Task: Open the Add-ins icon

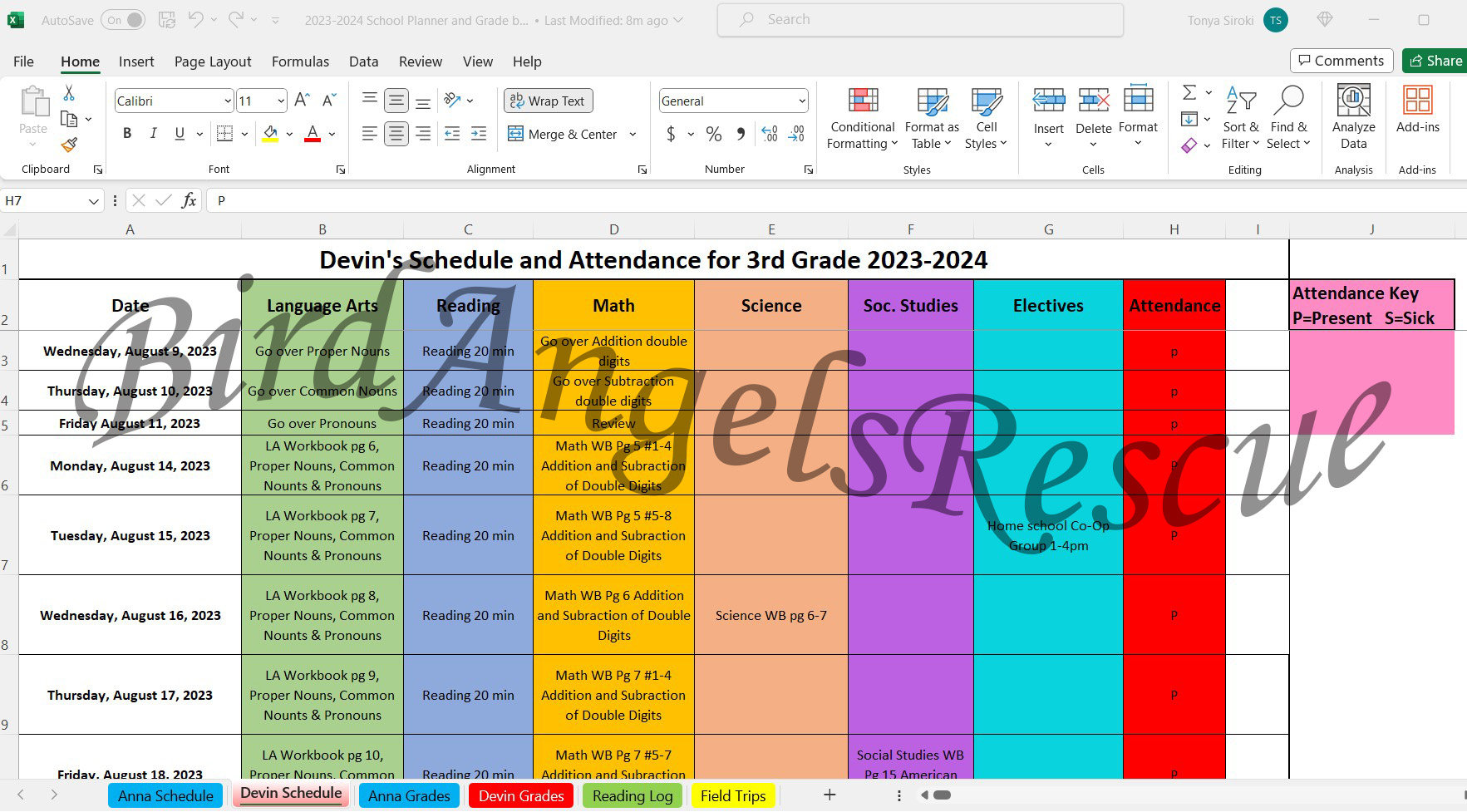Action: pyautogui.click(x=1417, y=109)
